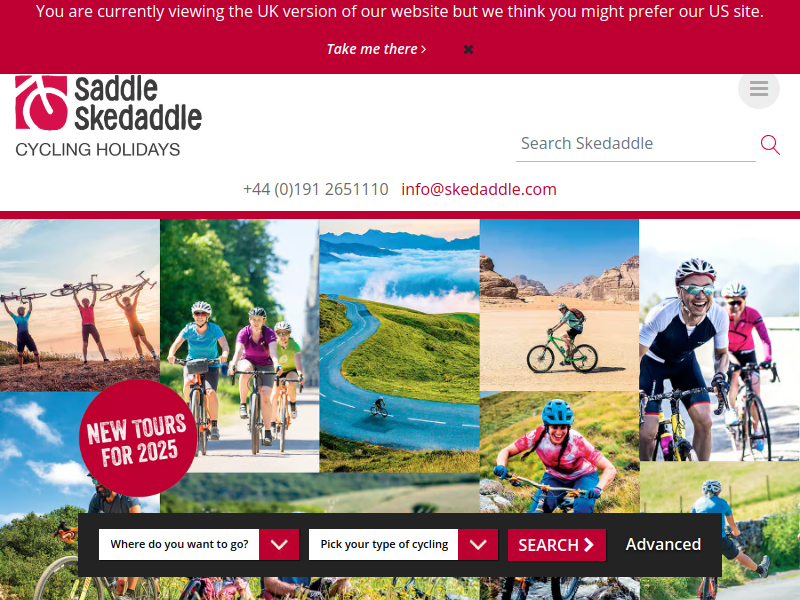Image resolution: width=800 pixels, height=600 pixels.
Task: Click the winding mountain road photo
Action: coord(399,346)
